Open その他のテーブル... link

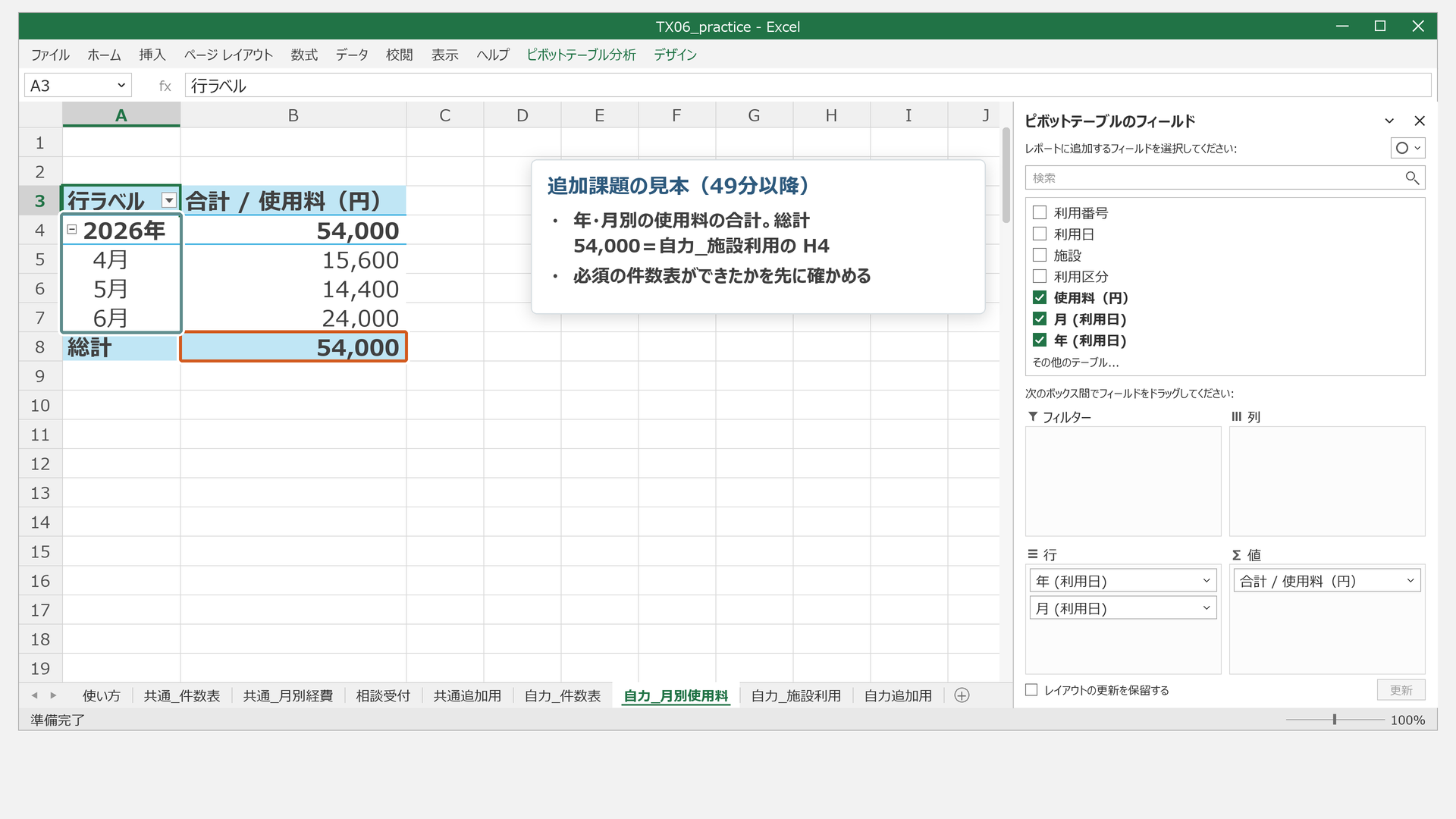click(x=1075, y=362)
